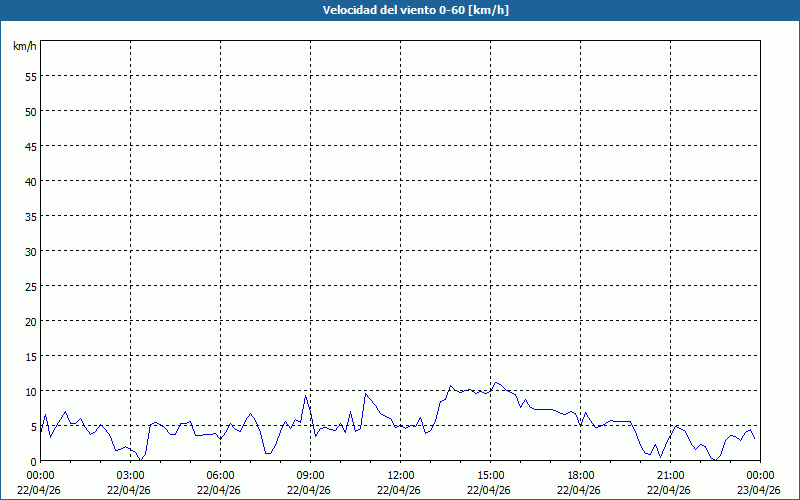Image resolution: width=800 pixels, height=500 pixels.
Task: Select the 12:00 time marker
Action: tap(400, 475)
